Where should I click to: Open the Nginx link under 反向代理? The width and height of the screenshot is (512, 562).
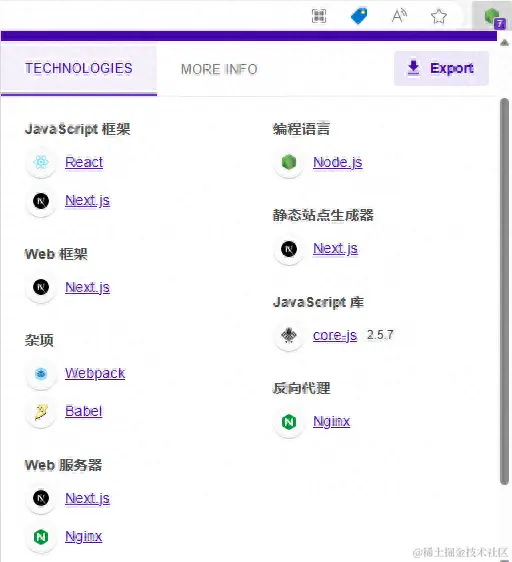coord(332,422)
